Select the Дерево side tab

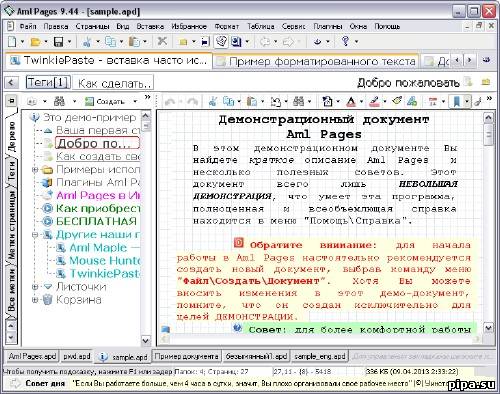[12, 137]
